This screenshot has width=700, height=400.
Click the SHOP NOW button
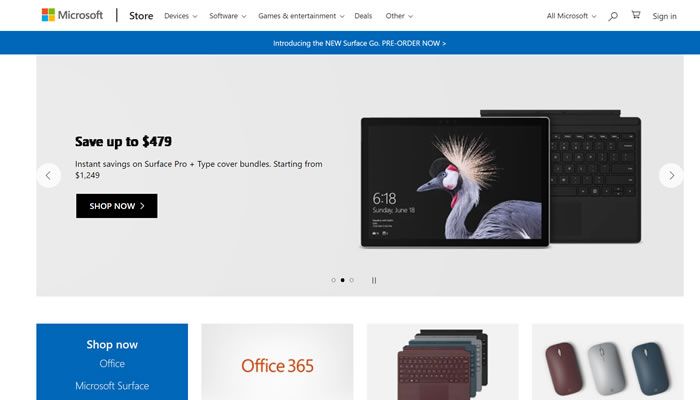coord(117,206)
